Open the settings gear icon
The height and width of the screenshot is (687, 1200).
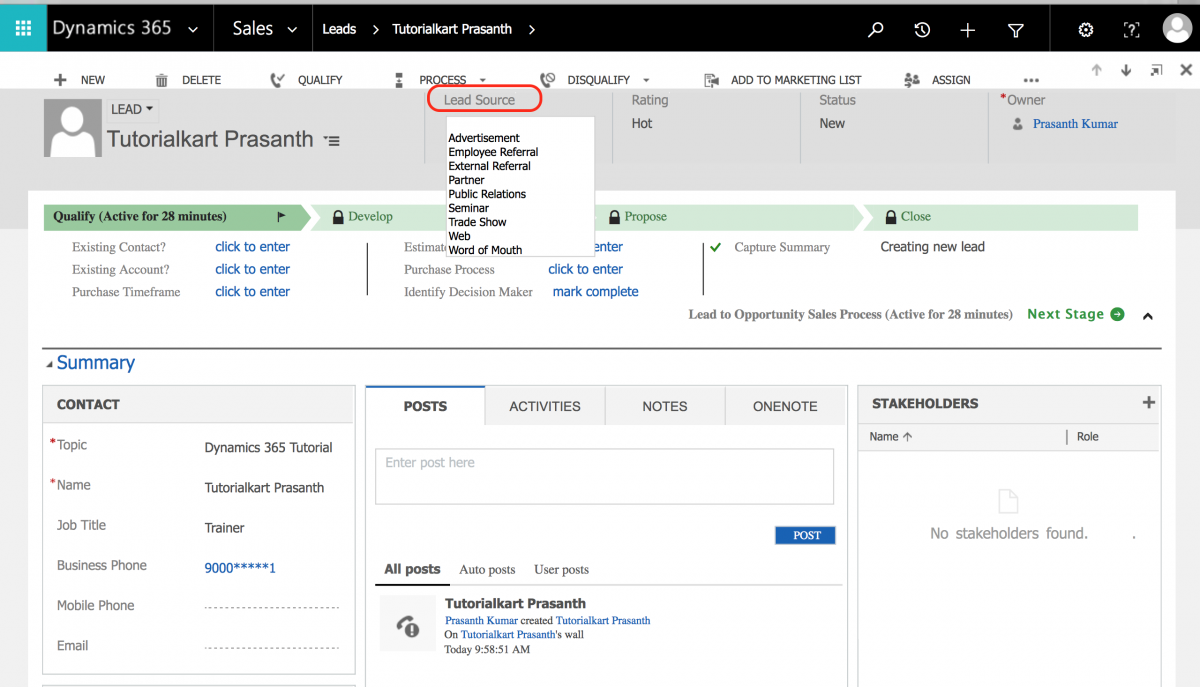(x=1086, y=30)
